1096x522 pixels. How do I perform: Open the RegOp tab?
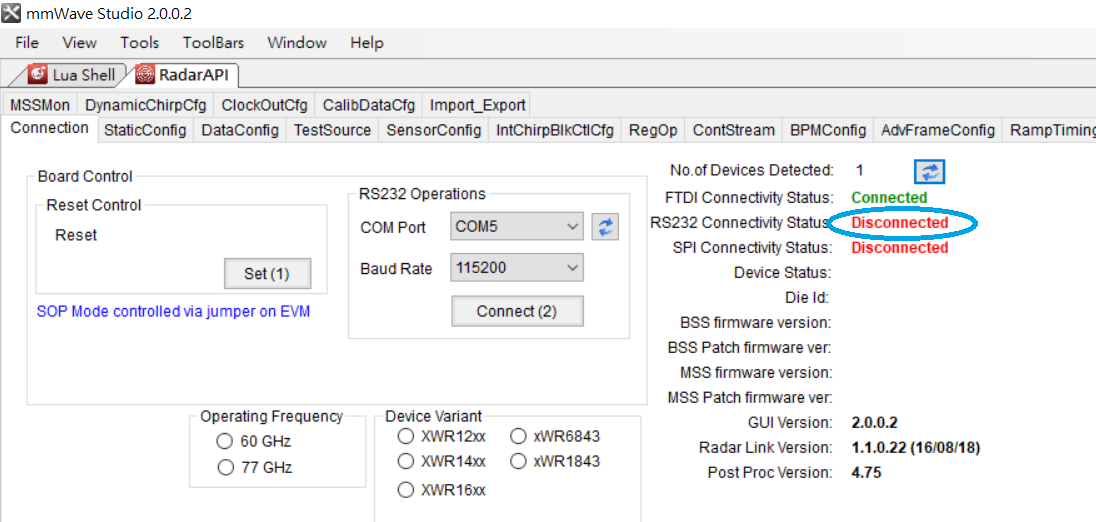point(653,130)
